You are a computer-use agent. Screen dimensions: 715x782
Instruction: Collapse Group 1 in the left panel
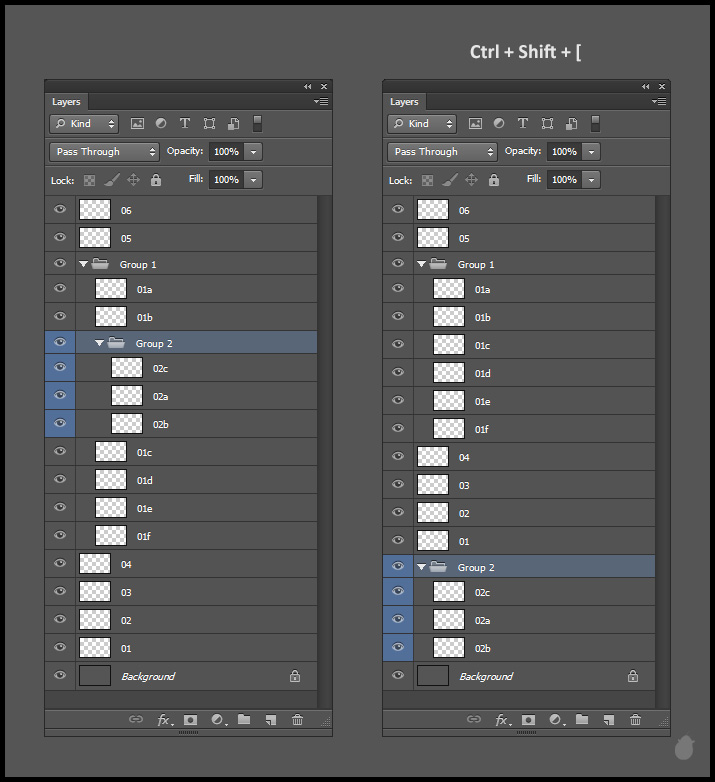pyautogui.click(x=83, y=265)
